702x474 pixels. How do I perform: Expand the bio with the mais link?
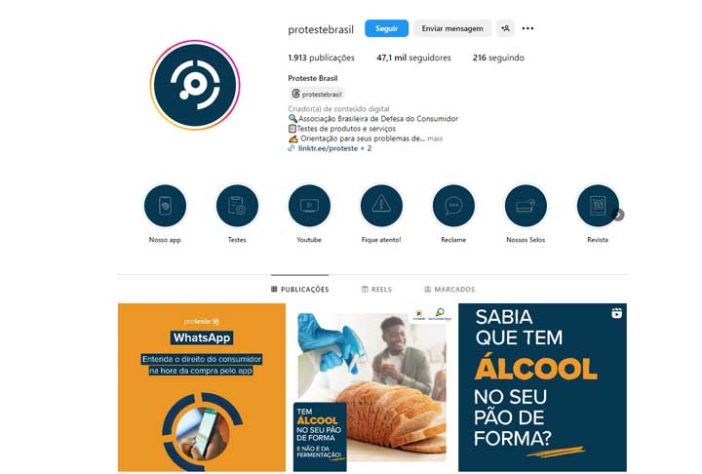click(435, 139)
